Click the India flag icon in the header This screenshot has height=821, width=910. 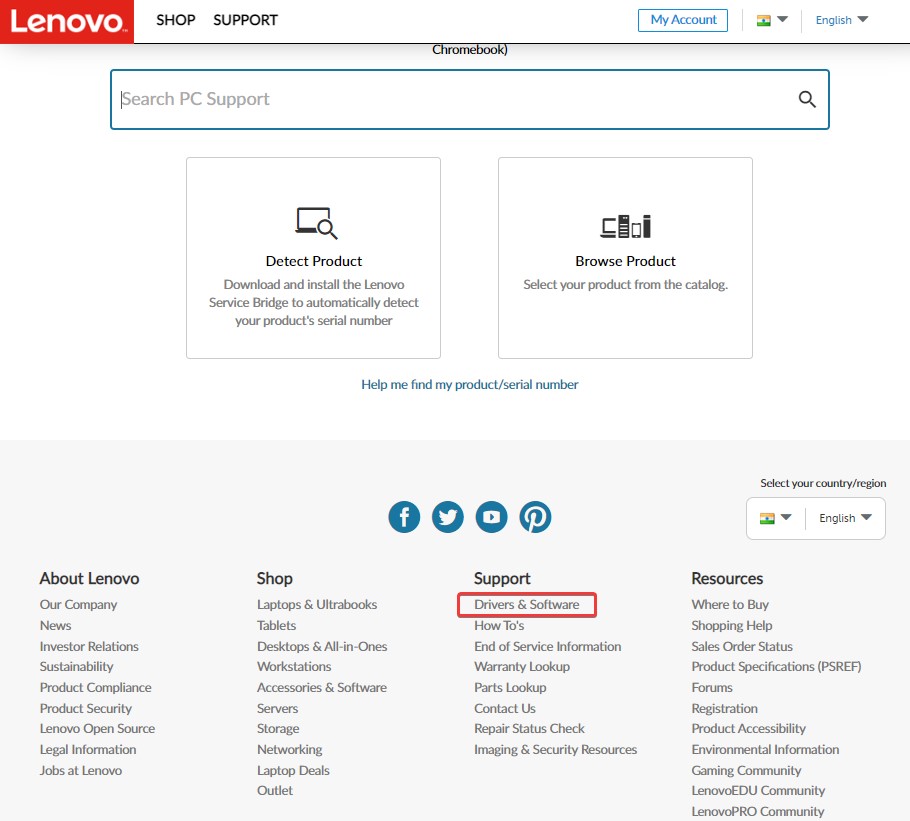click(766, 19)
